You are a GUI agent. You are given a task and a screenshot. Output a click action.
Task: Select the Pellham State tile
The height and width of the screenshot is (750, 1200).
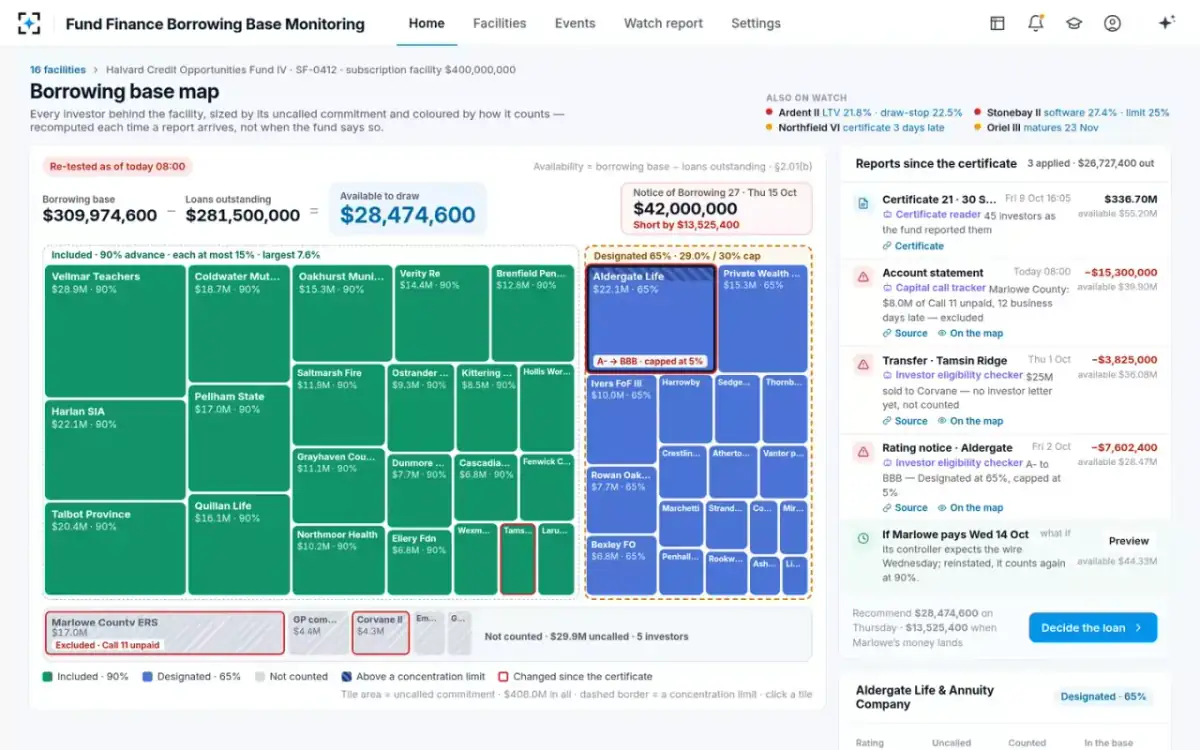239,438
